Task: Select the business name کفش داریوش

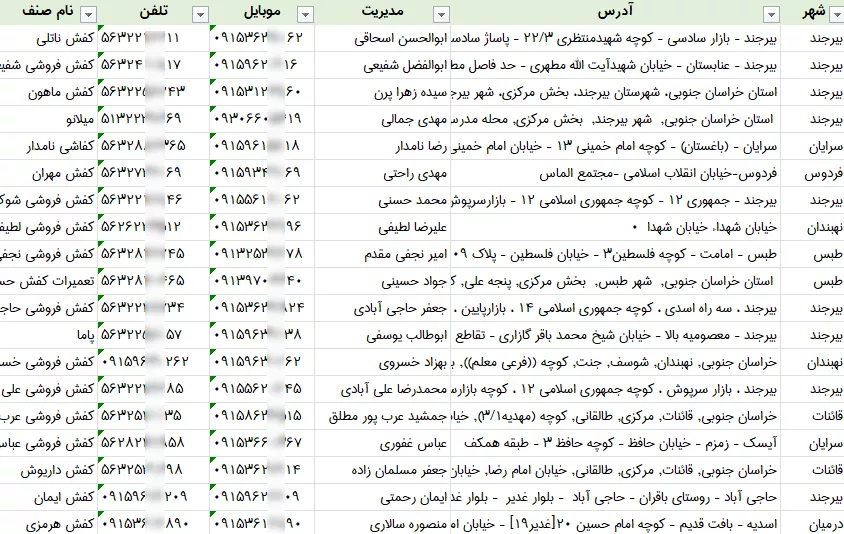Action: point(48,470)
